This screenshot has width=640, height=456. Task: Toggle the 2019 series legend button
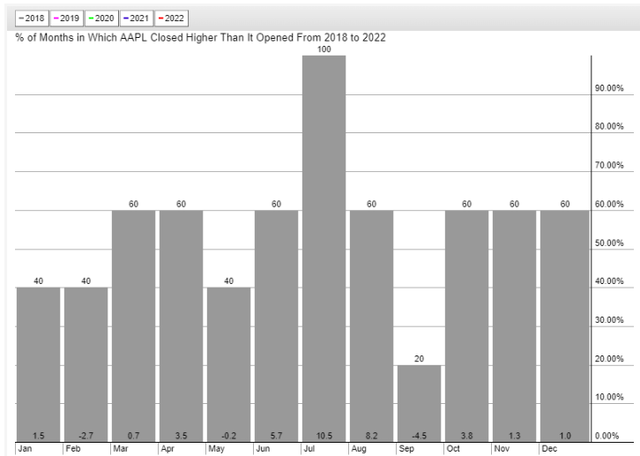[67, 18]
